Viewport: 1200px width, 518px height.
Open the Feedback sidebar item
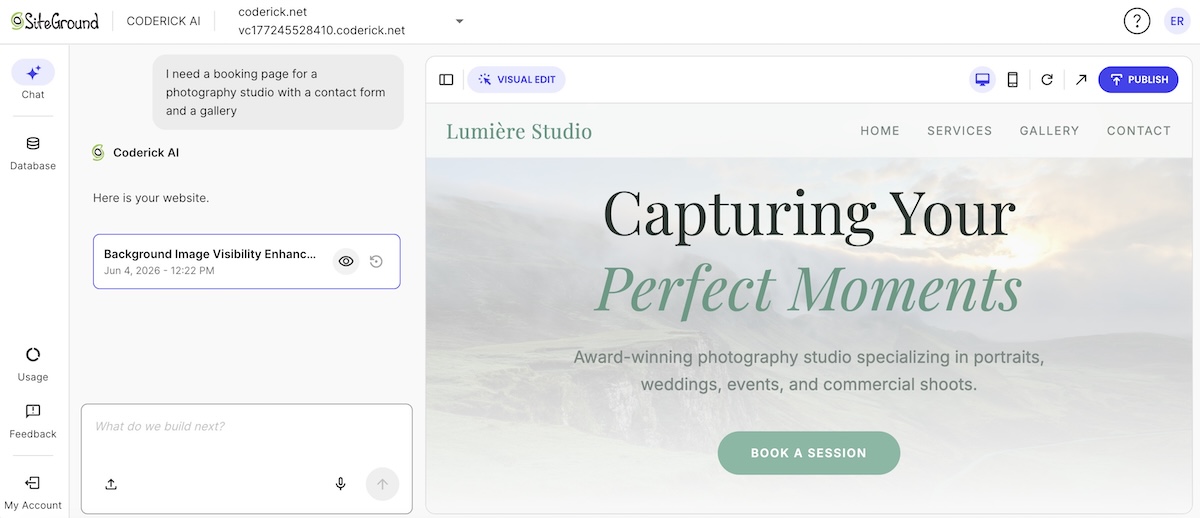[33, 421]
